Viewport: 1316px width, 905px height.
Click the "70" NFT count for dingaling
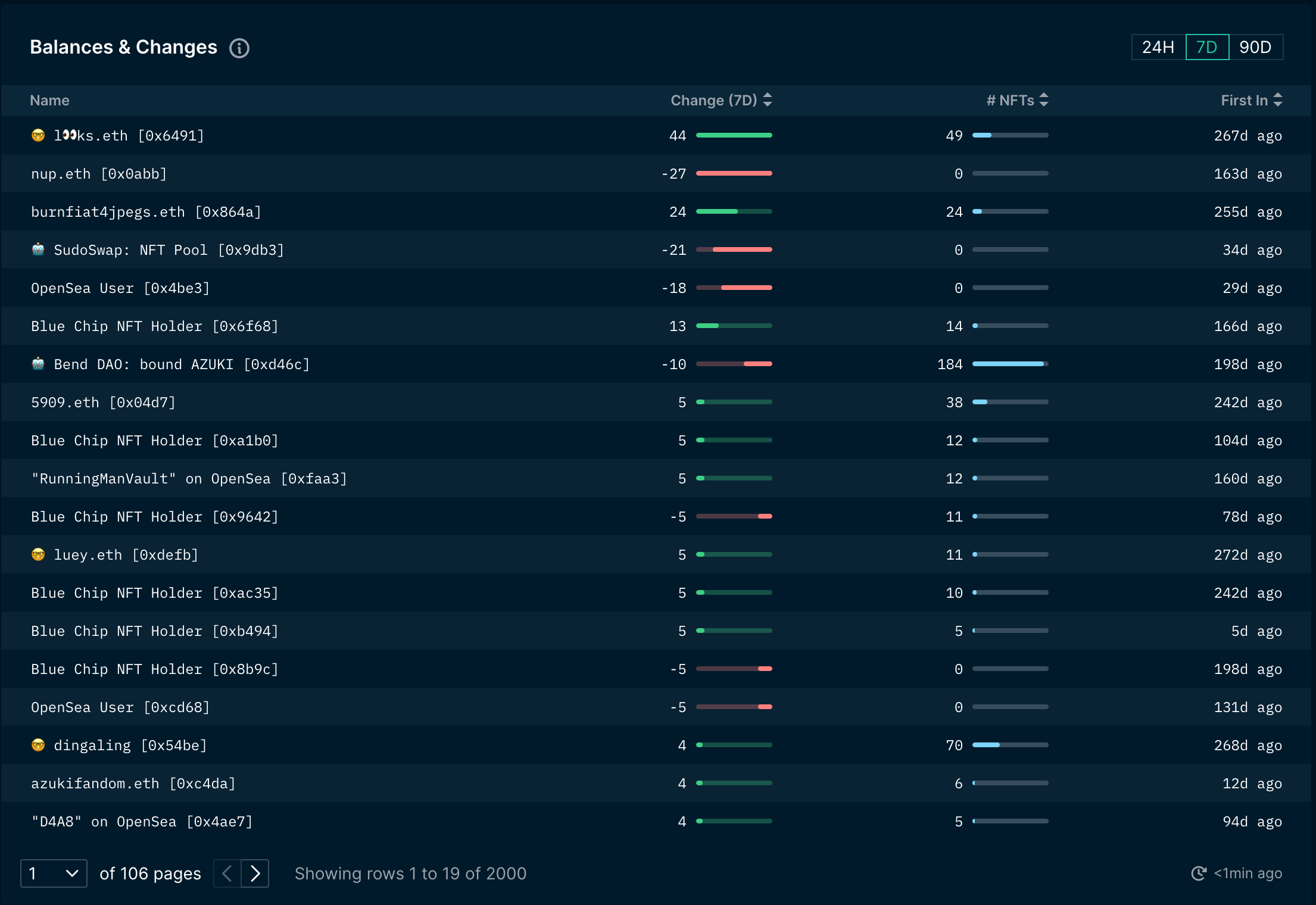point(955,745)
